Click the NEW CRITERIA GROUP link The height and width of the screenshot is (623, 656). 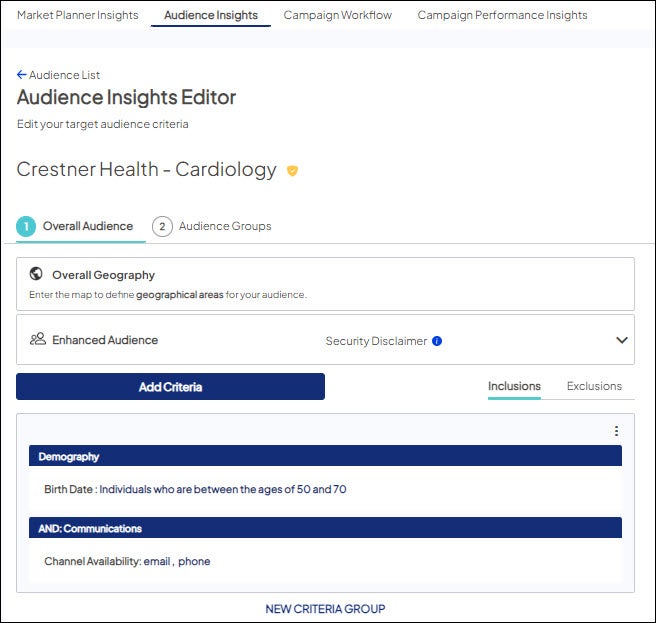325,608
